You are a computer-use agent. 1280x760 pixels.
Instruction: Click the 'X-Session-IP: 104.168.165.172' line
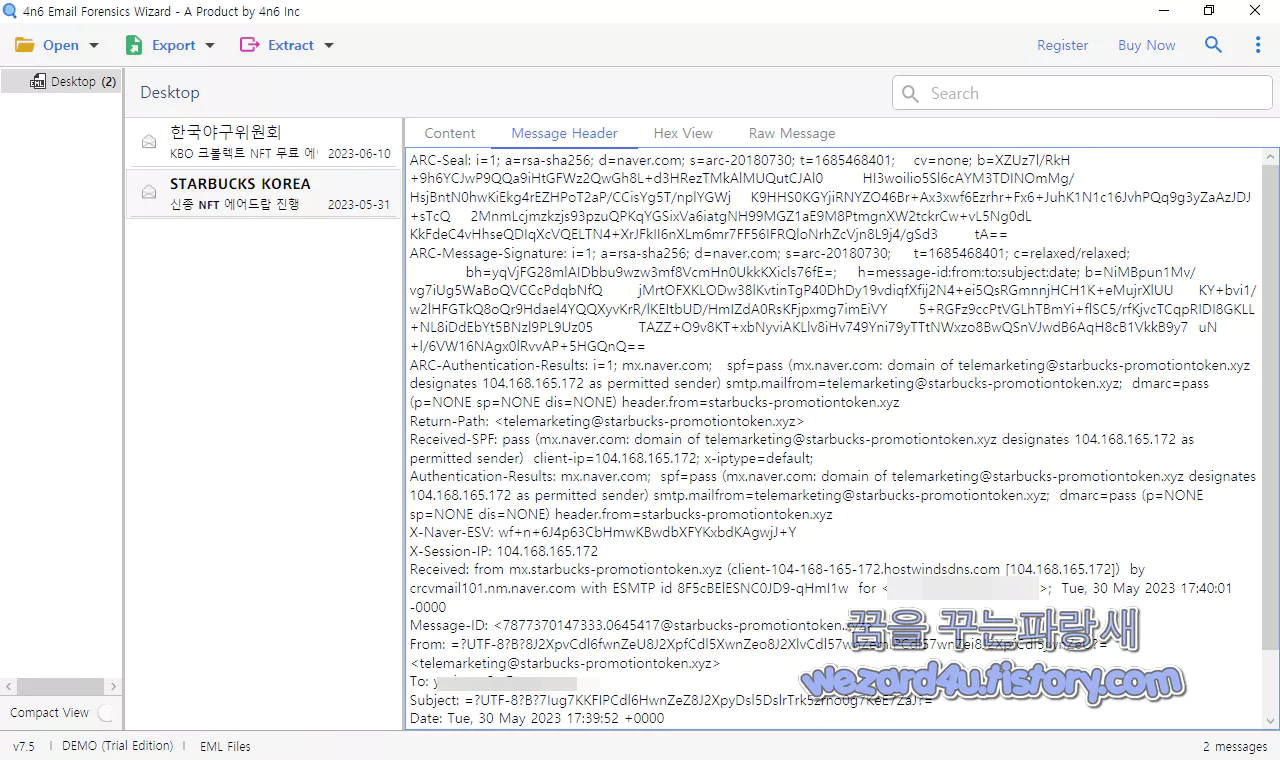504,551
